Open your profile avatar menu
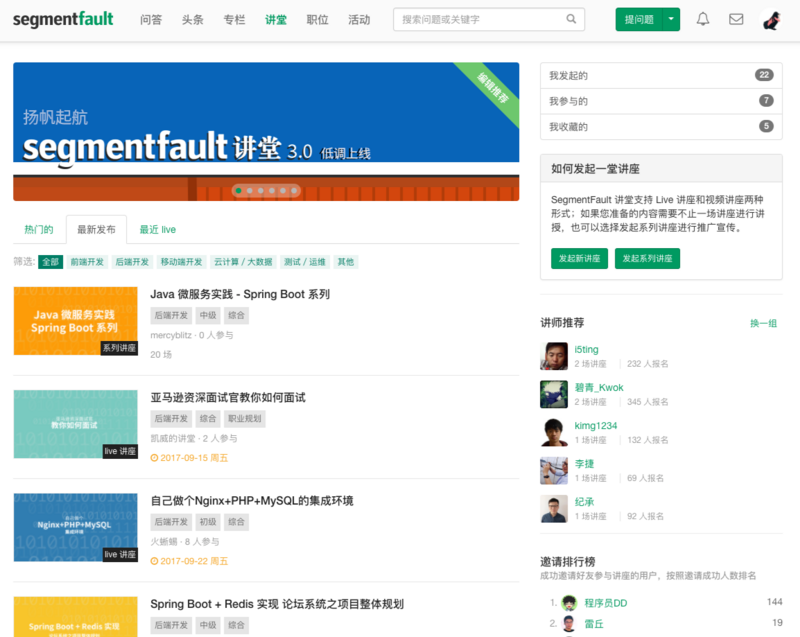The height and width of the screenshot is (637, 800). pyautogui.click(x=770, y=18)
